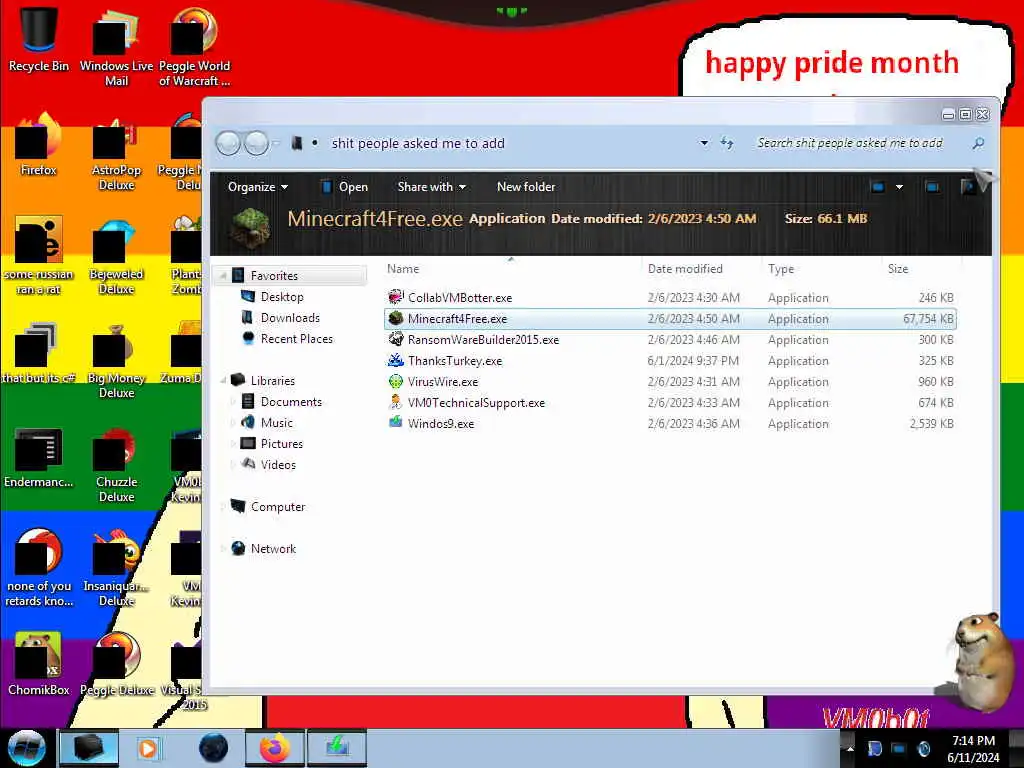This screenshot has width=1024, height=768.
Task: Select the ChomikBox desktop icon
Action: click(x=39, y=663)
